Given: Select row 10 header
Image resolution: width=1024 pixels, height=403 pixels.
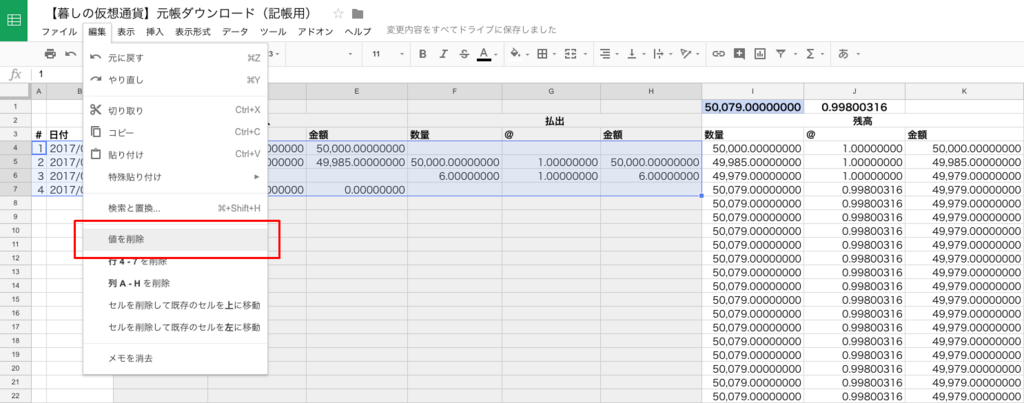Looking at the screenshot, I should click(15, 231).
